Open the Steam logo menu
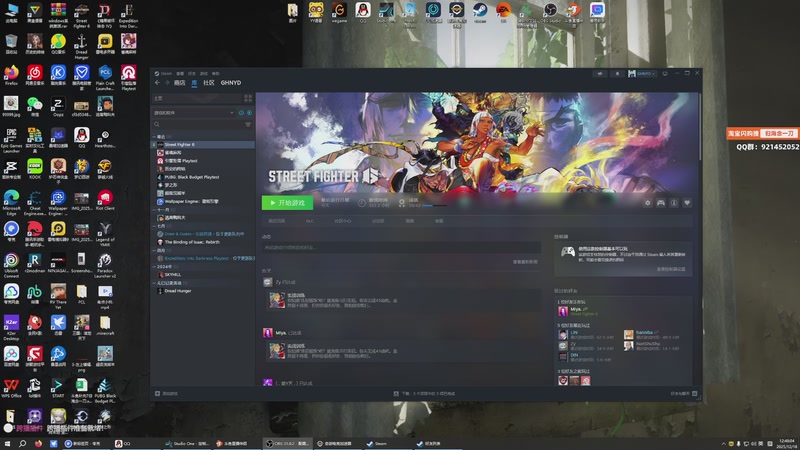This screenshot has width=800, height=450. 164,73
